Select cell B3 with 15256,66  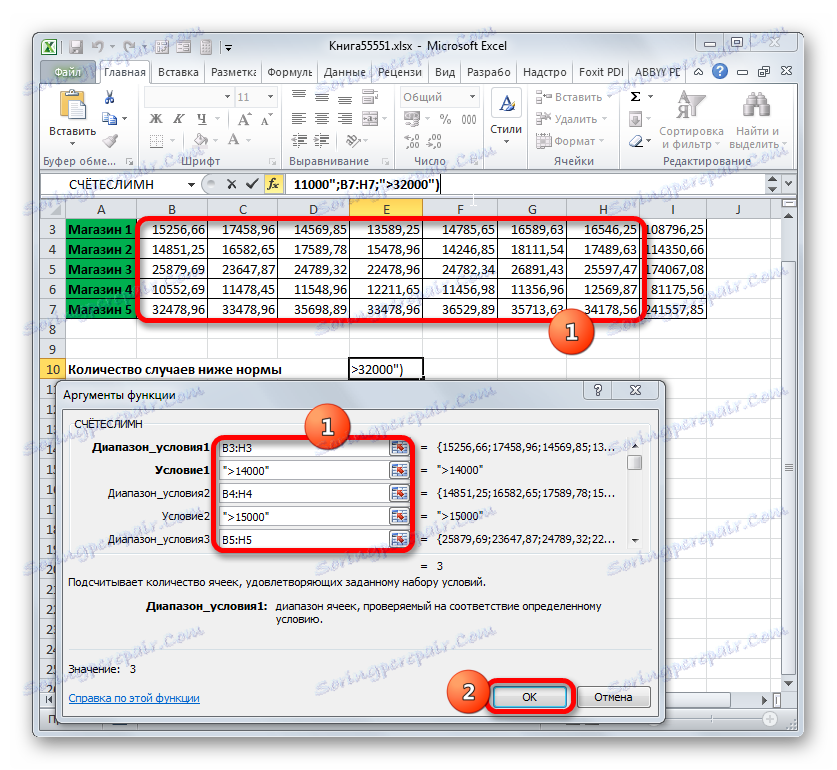point(172,230)
